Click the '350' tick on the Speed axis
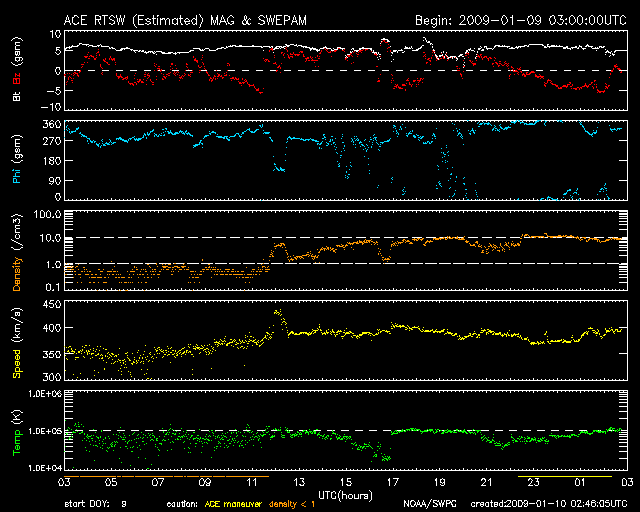The height and width of the screenshot is (512, 640). click(51, 354)
